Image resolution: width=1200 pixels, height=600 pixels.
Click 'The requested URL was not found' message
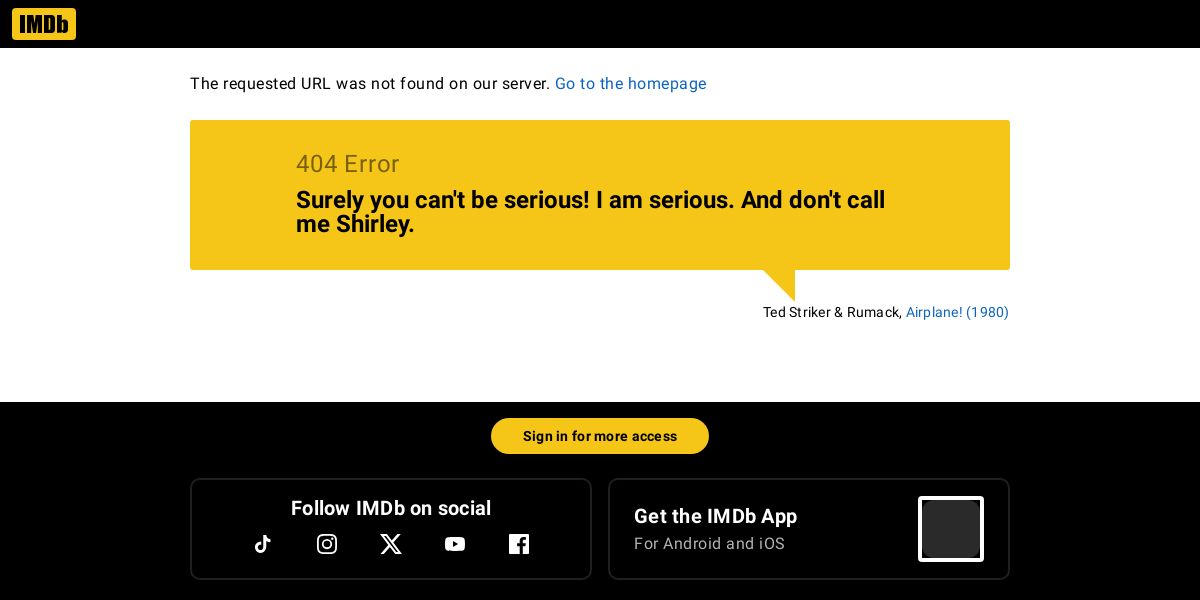(x=370, y=84)
